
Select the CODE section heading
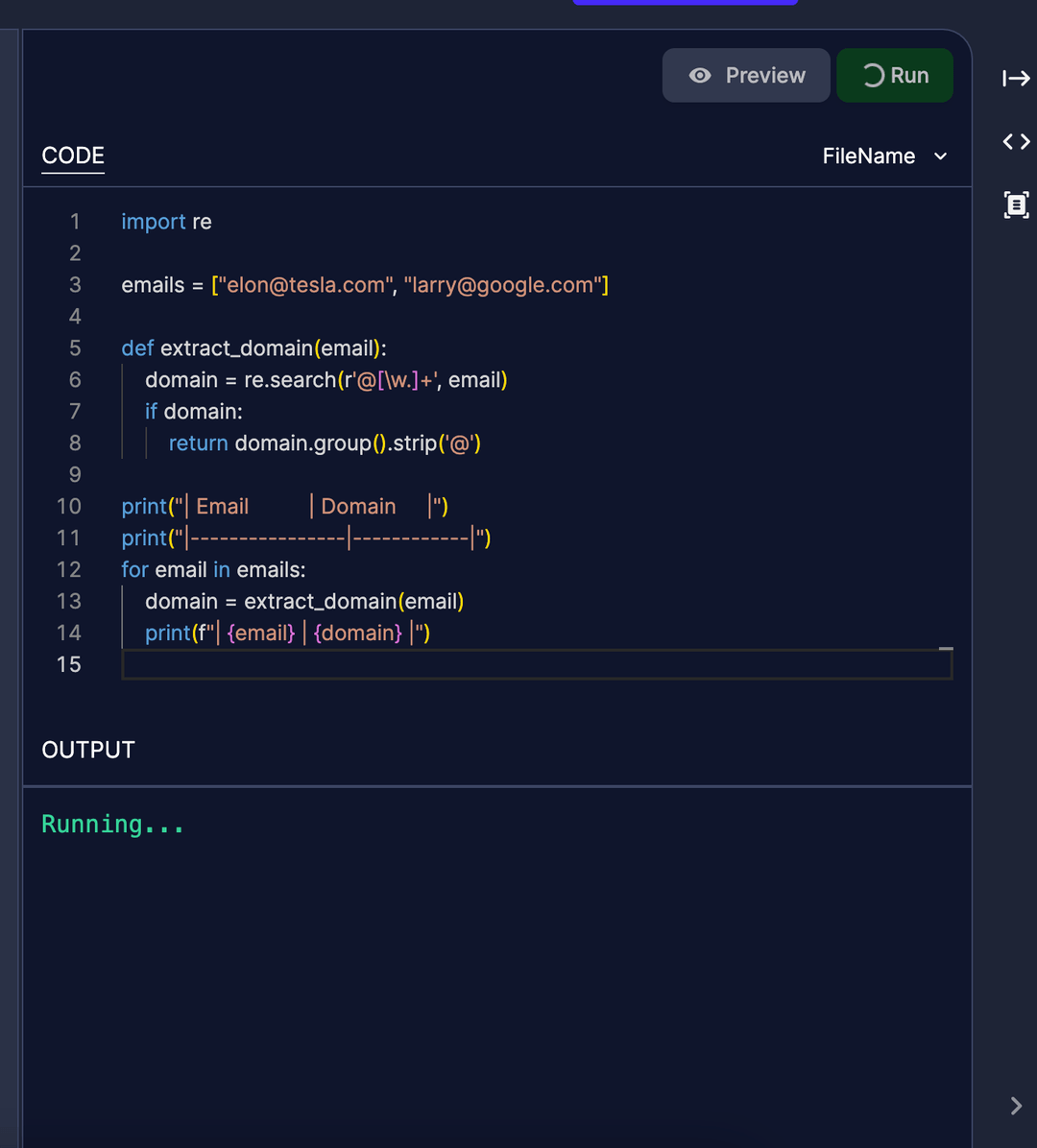(x=72, y=155)
